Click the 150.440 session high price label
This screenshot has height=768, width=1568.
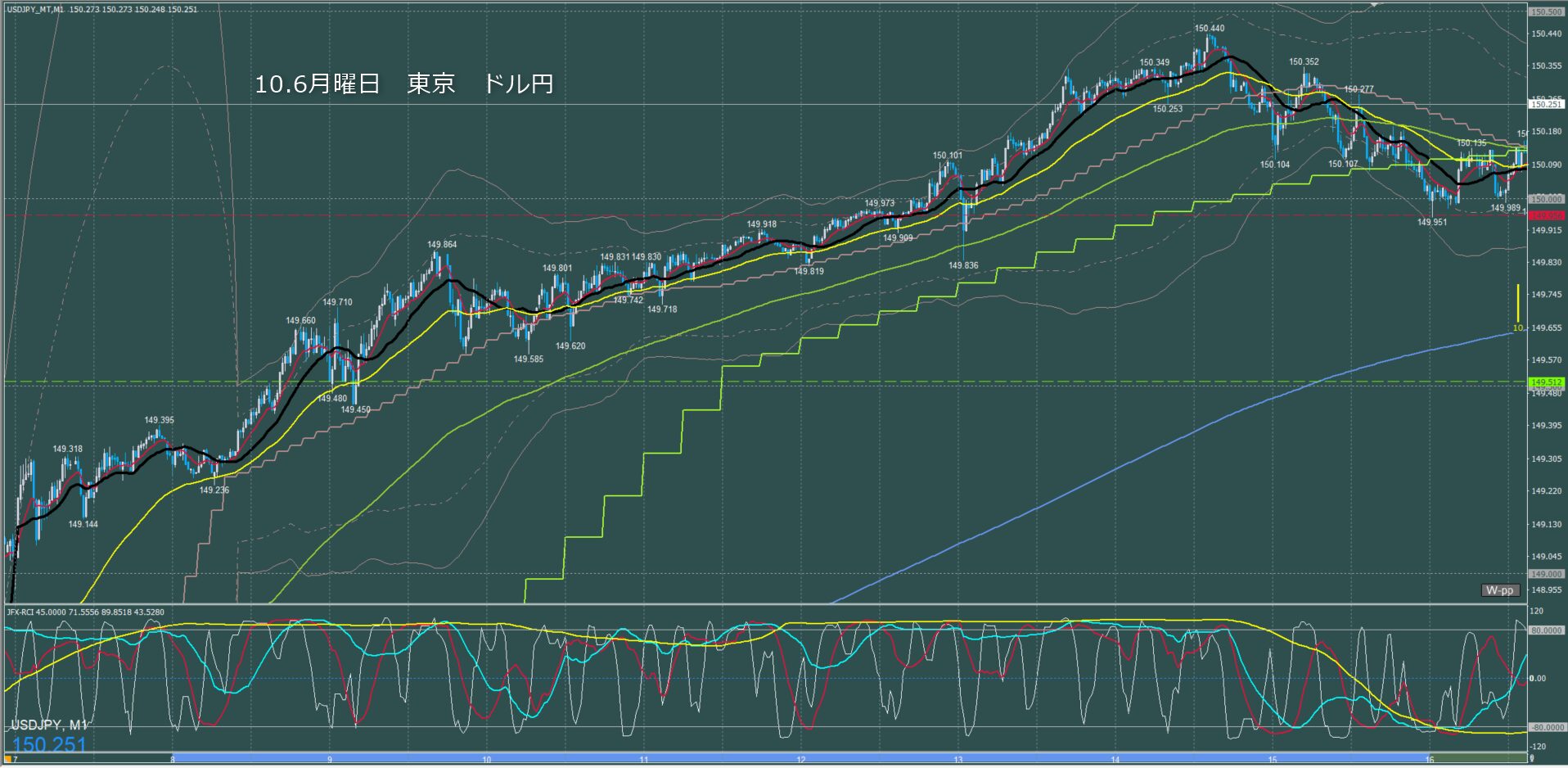[x=1209, y=28]
